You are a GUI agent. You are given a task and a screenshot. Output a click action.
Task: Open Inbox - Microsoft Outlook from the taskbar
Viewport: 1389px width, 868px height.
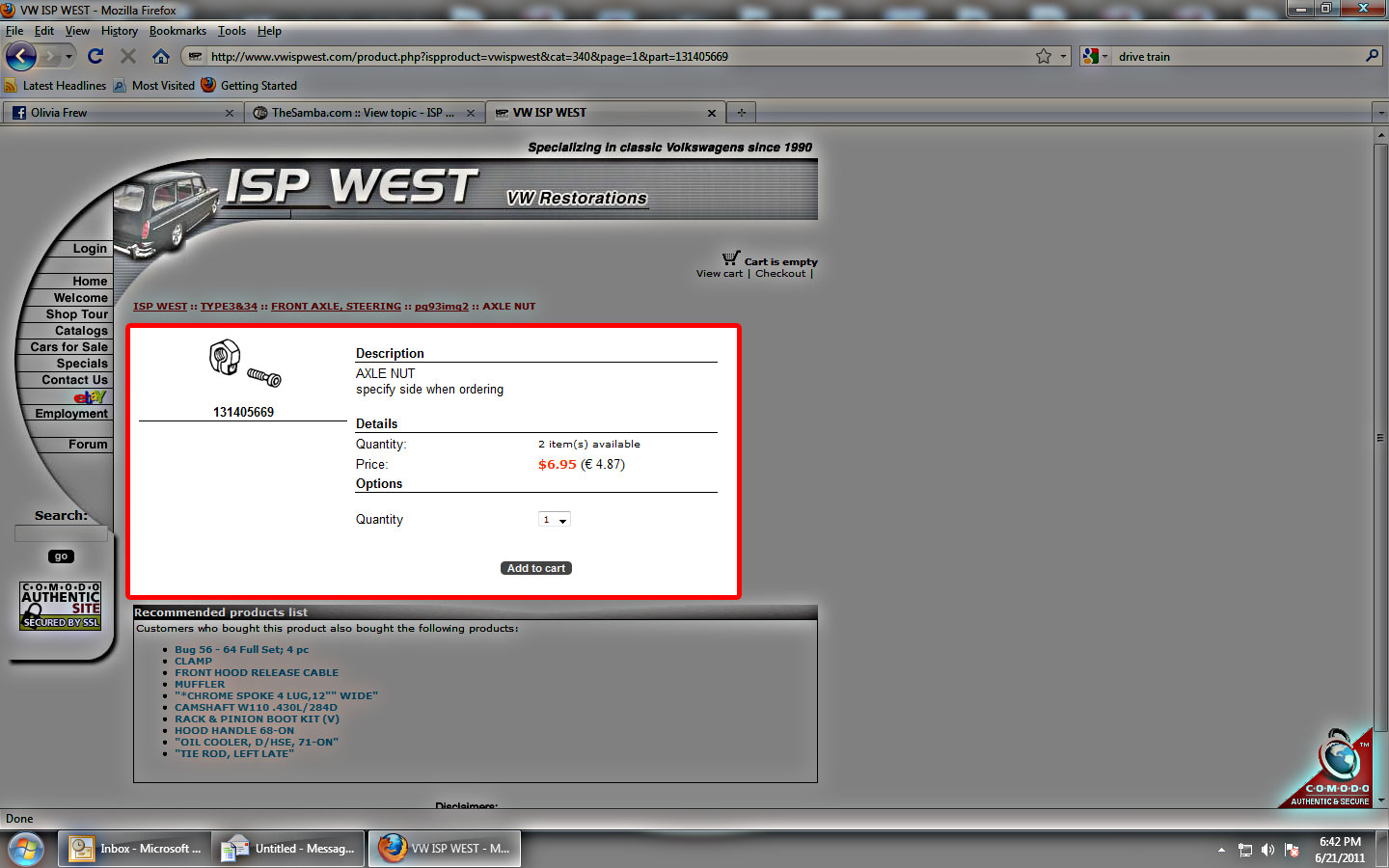pyautogui.click(x=134, y=849)
